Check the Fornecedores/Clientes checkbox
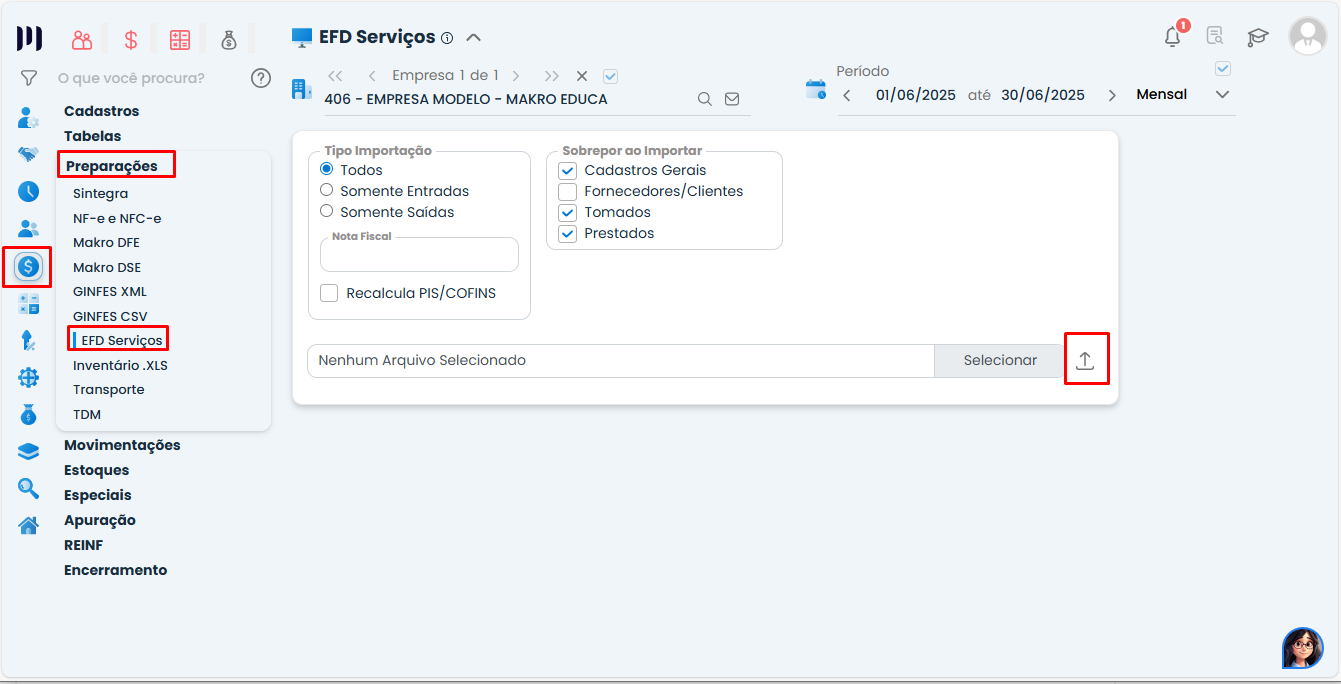 (x=568, y=191)
